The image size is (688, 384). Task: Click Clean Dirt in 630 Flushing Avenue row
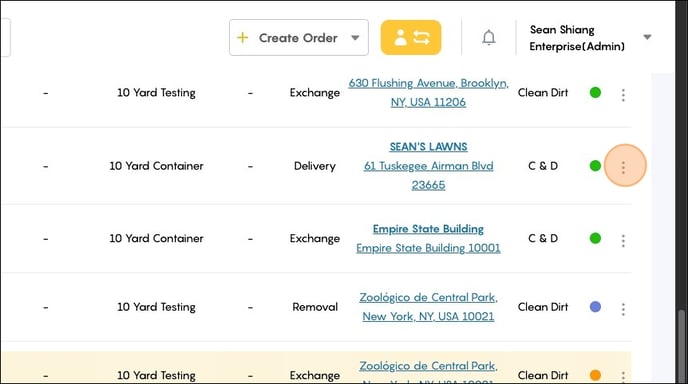(543, 93)
